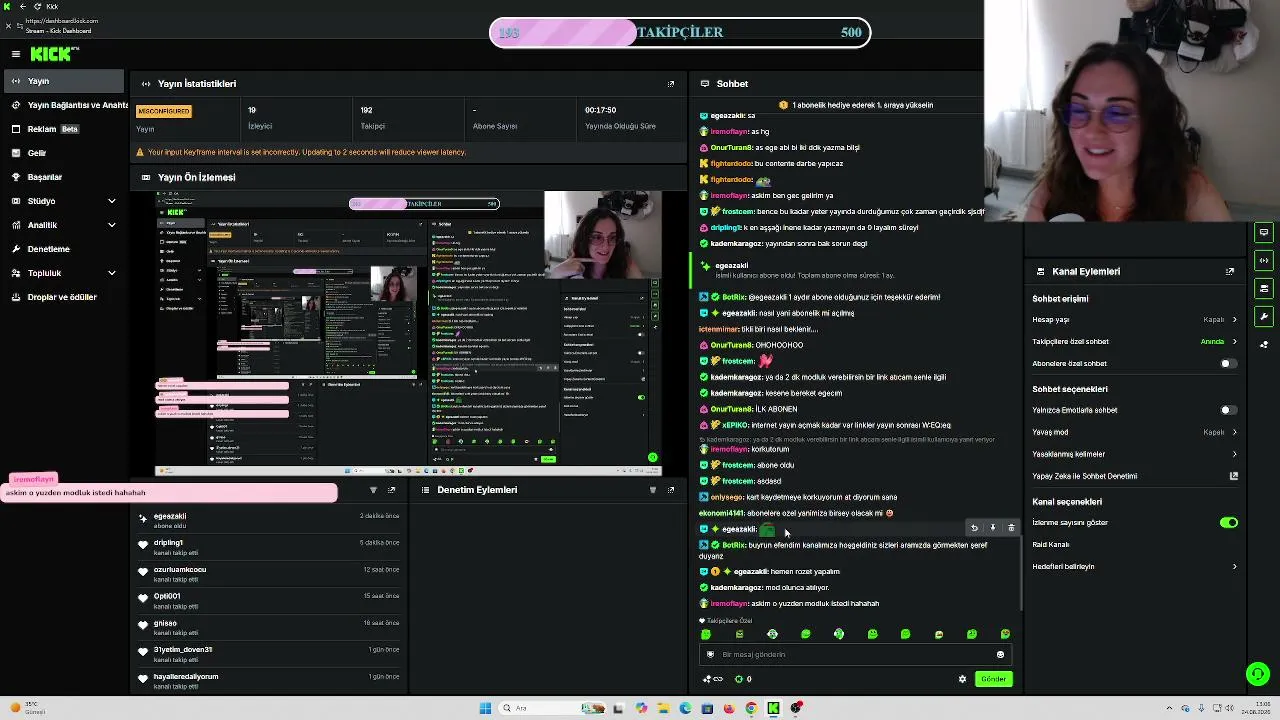Pop out the Yayın İstatistikleri panel
Image resolution: width=1280 pixels, height=720 pixels.
tap(671, 84)
